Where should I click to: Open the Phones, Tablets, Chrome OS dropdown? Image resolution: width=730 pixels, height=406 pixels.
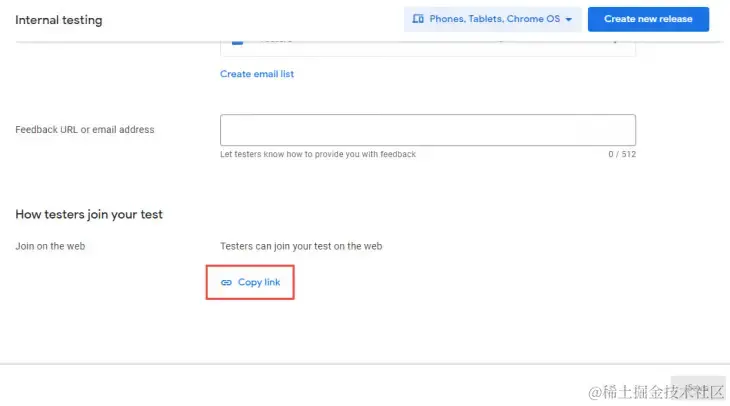coord(493,19)
